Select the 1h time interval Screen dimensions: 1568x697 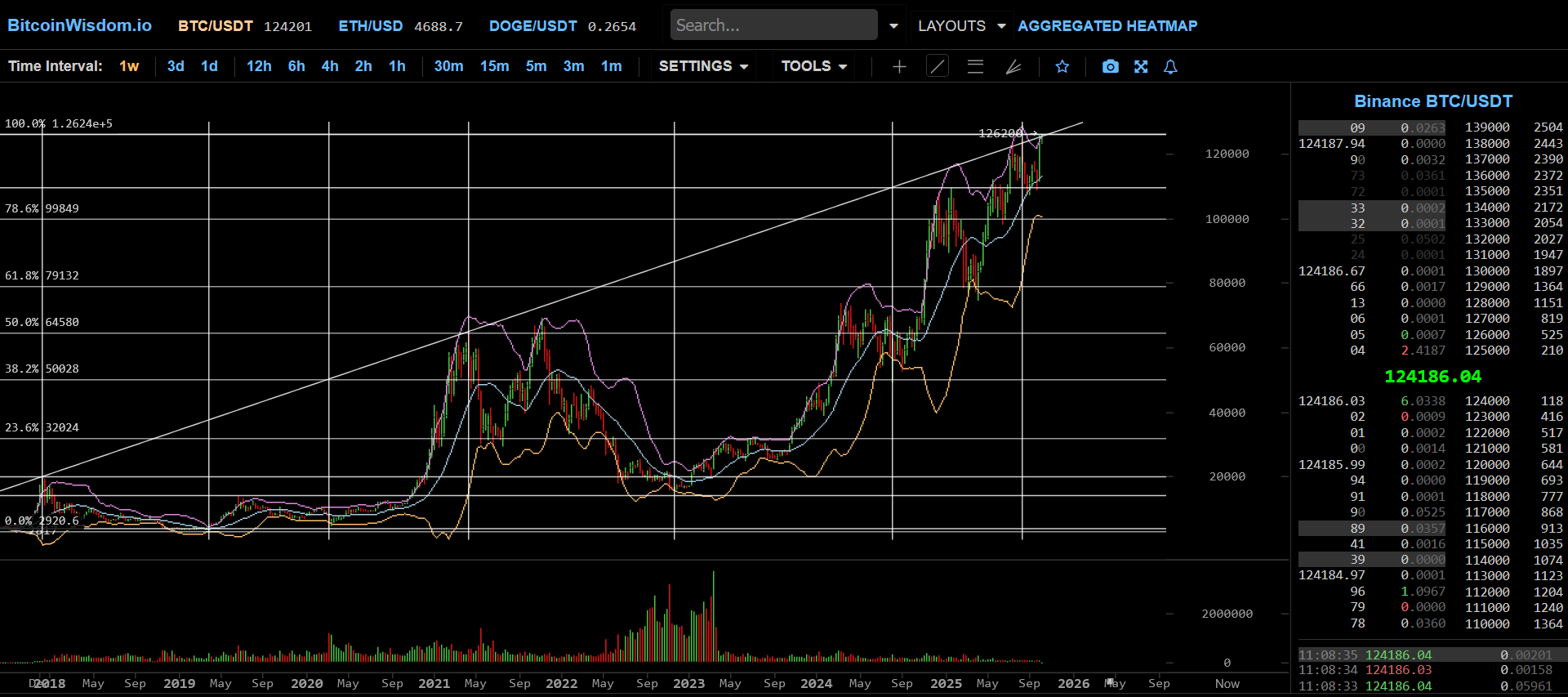(397, 66)
